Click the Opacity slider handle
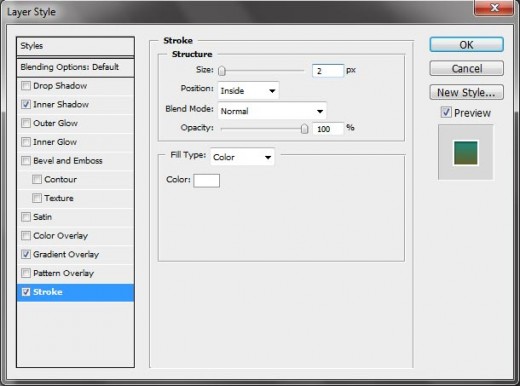520x386 pixels. (304, 129)
